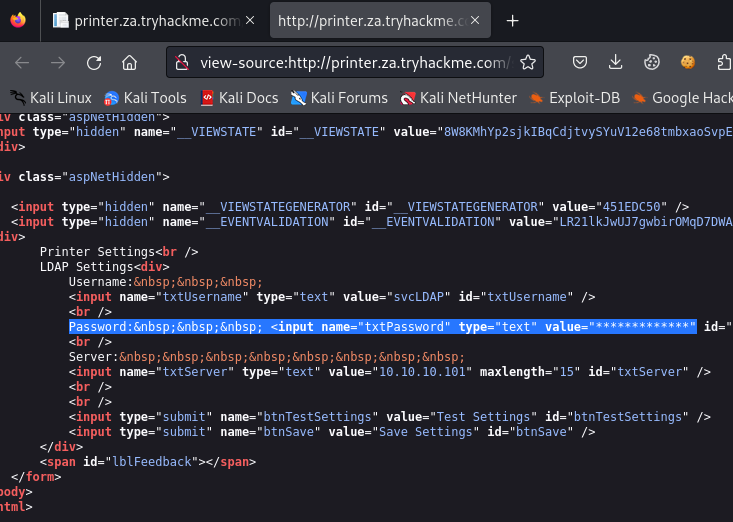The width and height of the screenshot is (733, 522).
Task: Open Kali Forums bookmark
Action: (x=339, y=98)
